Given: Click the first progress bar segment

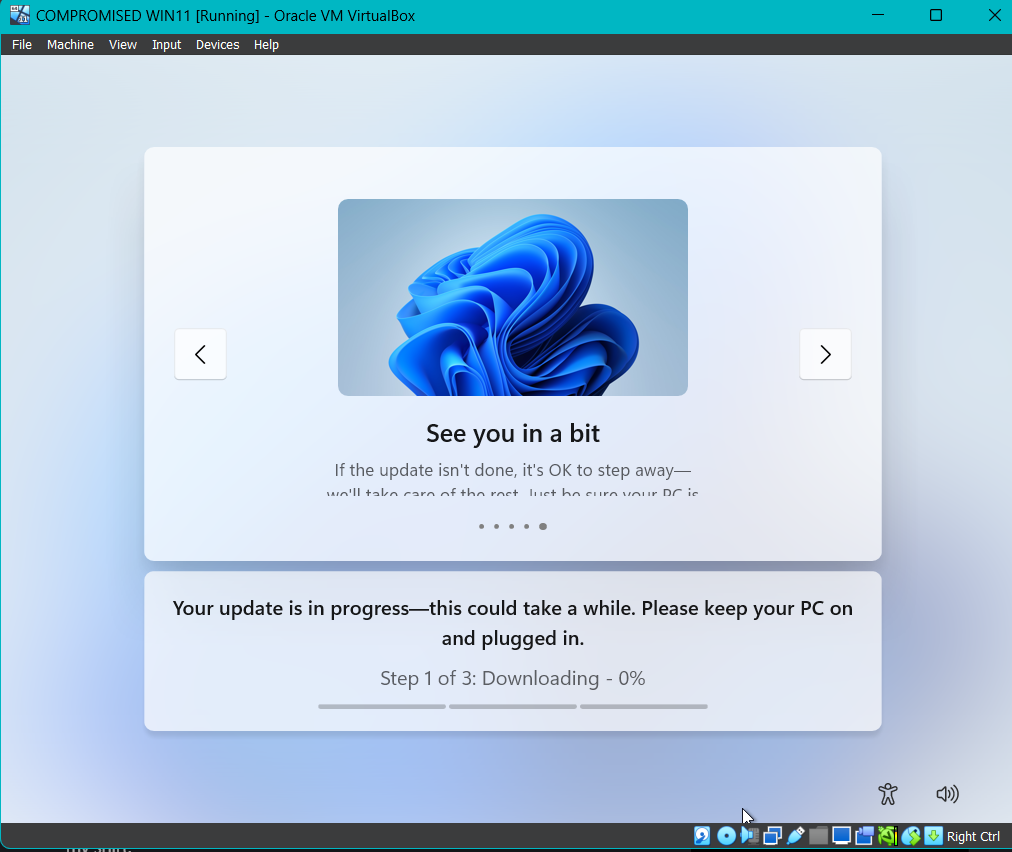Looking at the screenshot, I should [x=382, y=707].
